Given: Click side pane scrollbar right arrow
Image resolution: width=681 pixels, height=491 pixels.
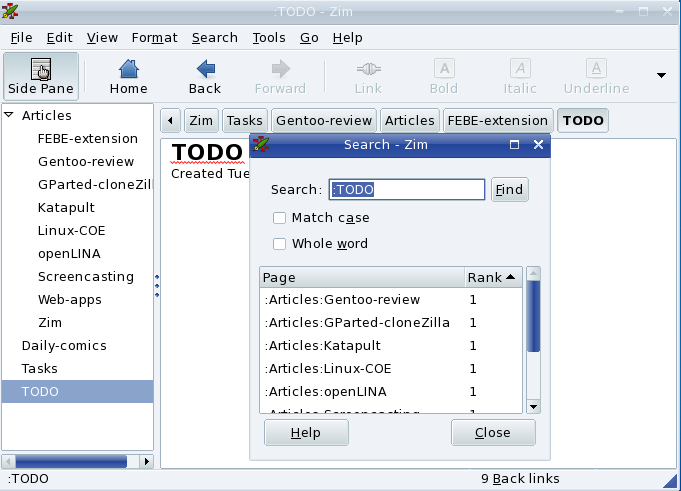Looking at the screenshot, I should click(147, 461).
